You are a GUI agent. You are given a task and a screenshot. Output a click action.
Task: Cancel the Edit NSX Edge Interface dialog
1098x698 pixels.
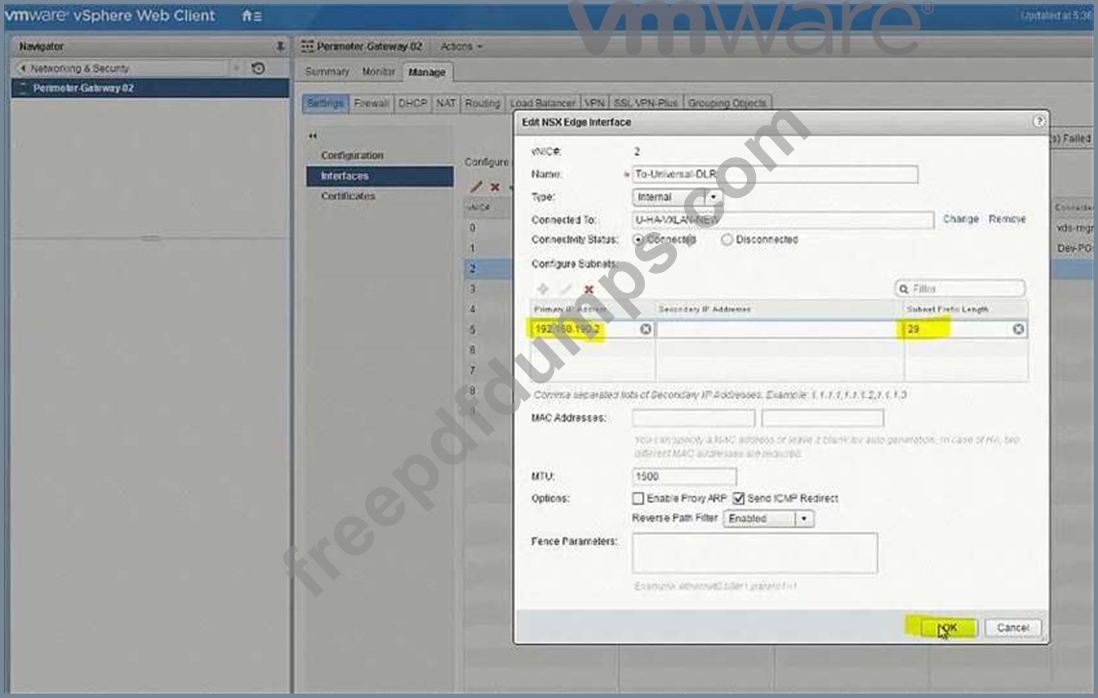tap(1013, 628)
